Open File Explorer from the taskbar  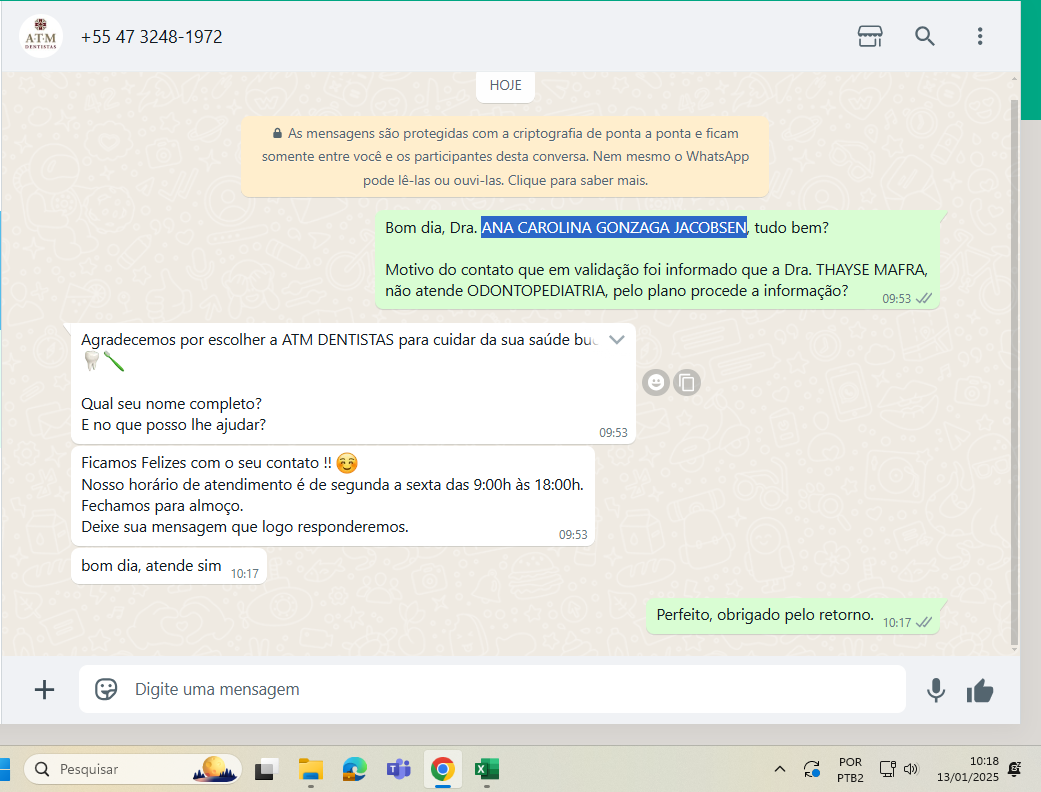[310, 769]
